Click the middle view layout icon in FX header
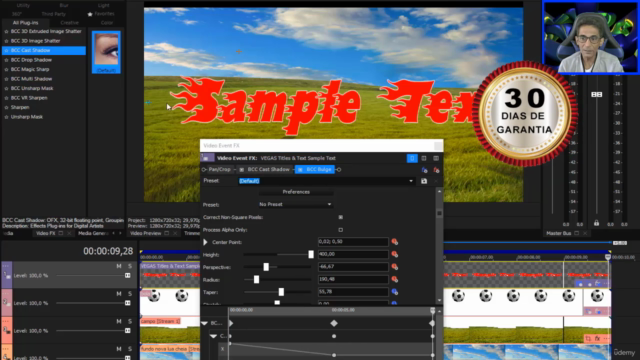 (424, 158)
